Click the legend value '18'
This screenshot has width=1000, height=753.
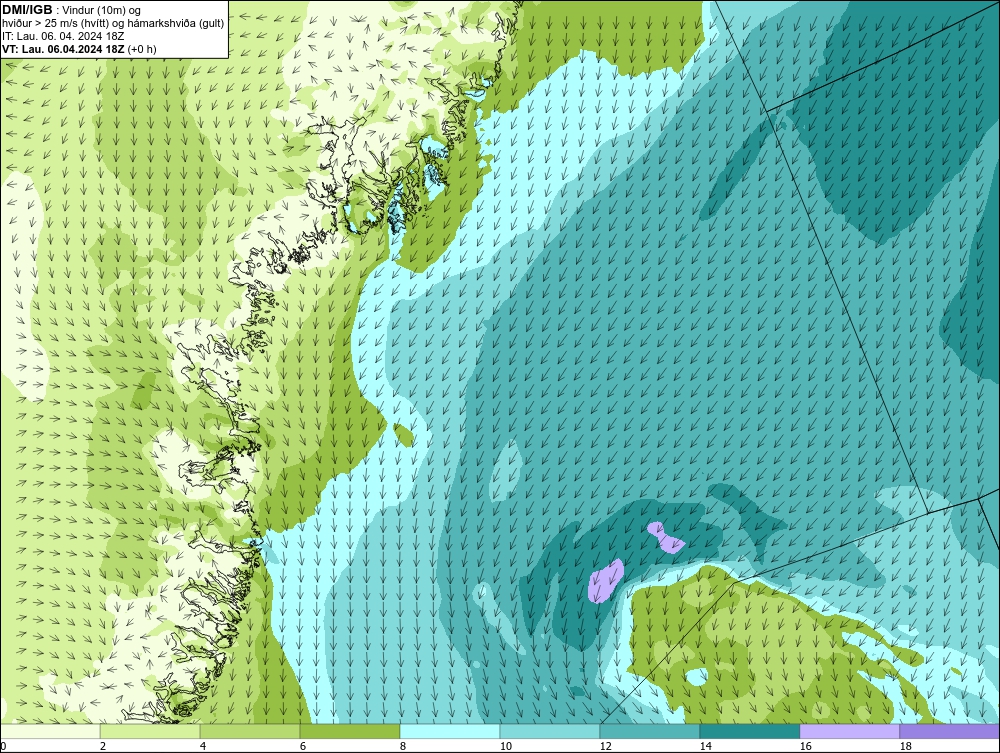(x=905, y=746)
